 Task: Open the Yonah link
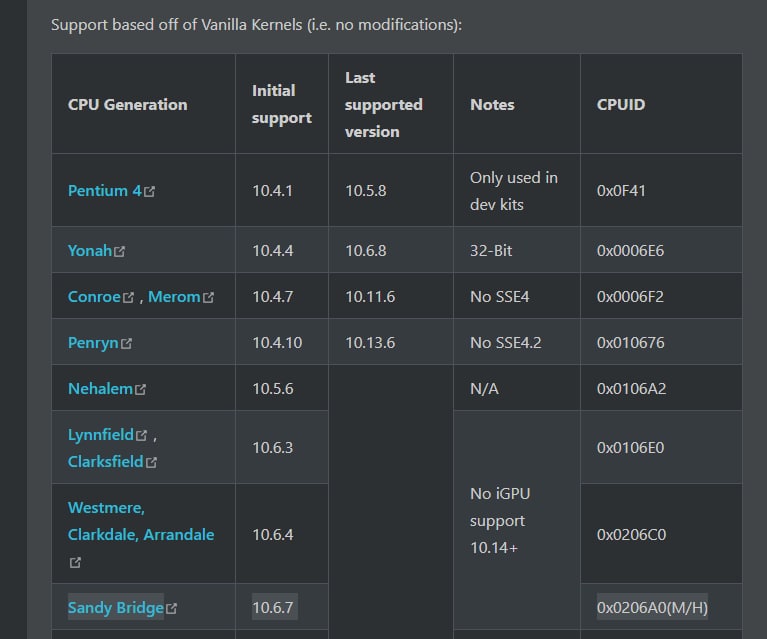(x=89, y=251)
